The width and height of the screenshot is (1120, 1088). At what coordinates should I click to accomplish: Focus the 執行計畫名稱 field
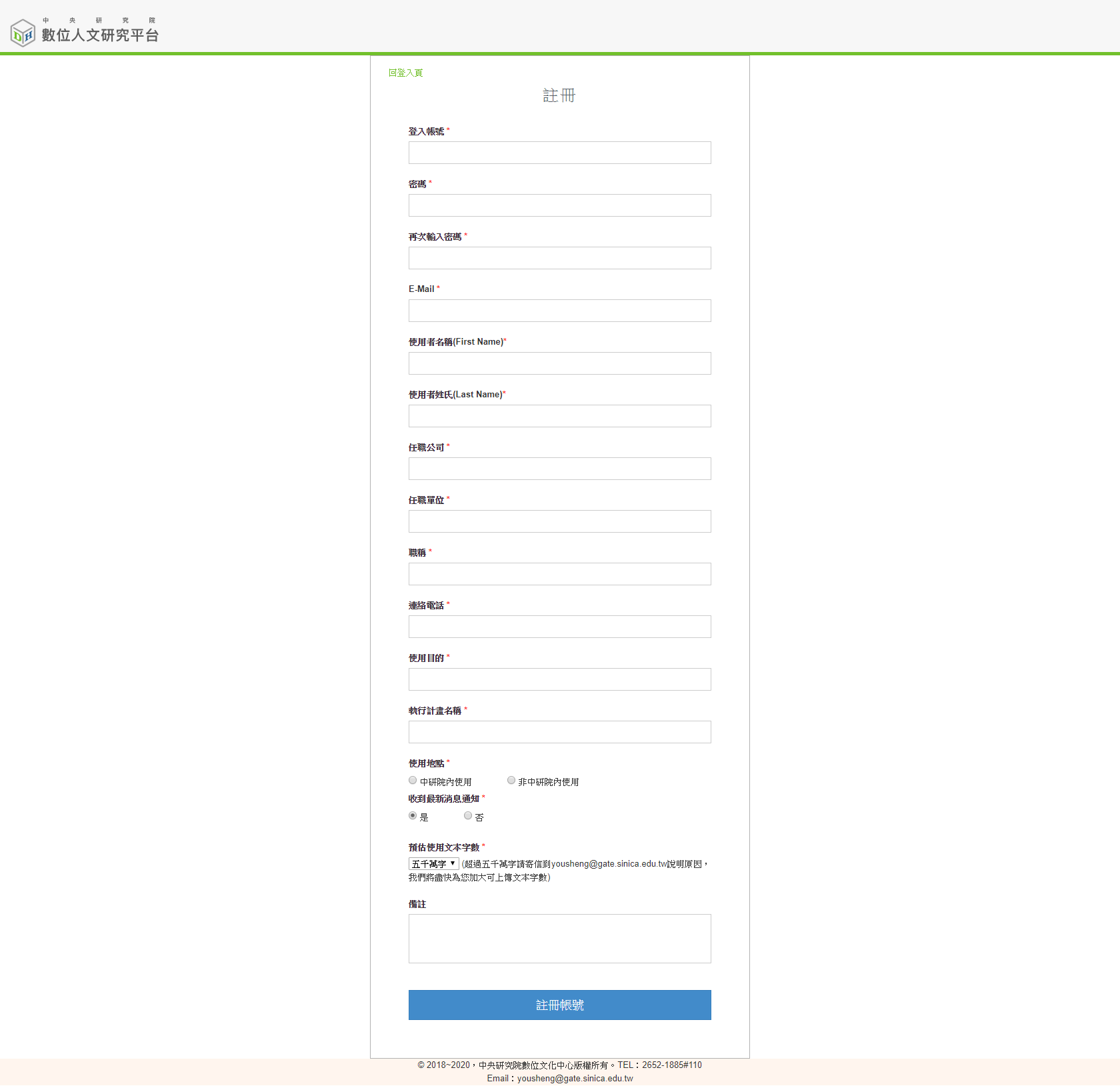pos(559,732)
